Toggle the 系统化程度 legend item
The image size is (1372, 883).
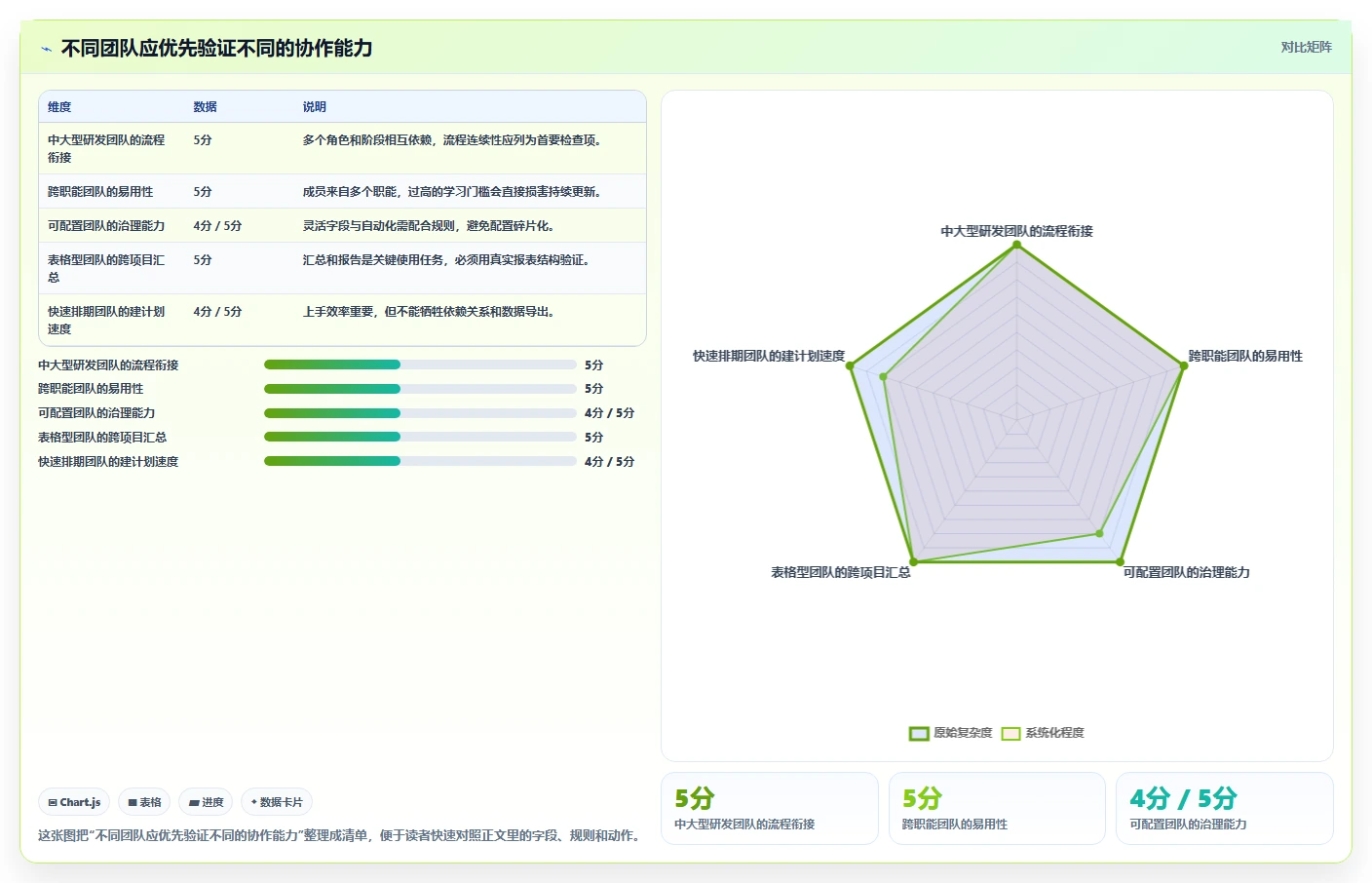coord(1043,733)
